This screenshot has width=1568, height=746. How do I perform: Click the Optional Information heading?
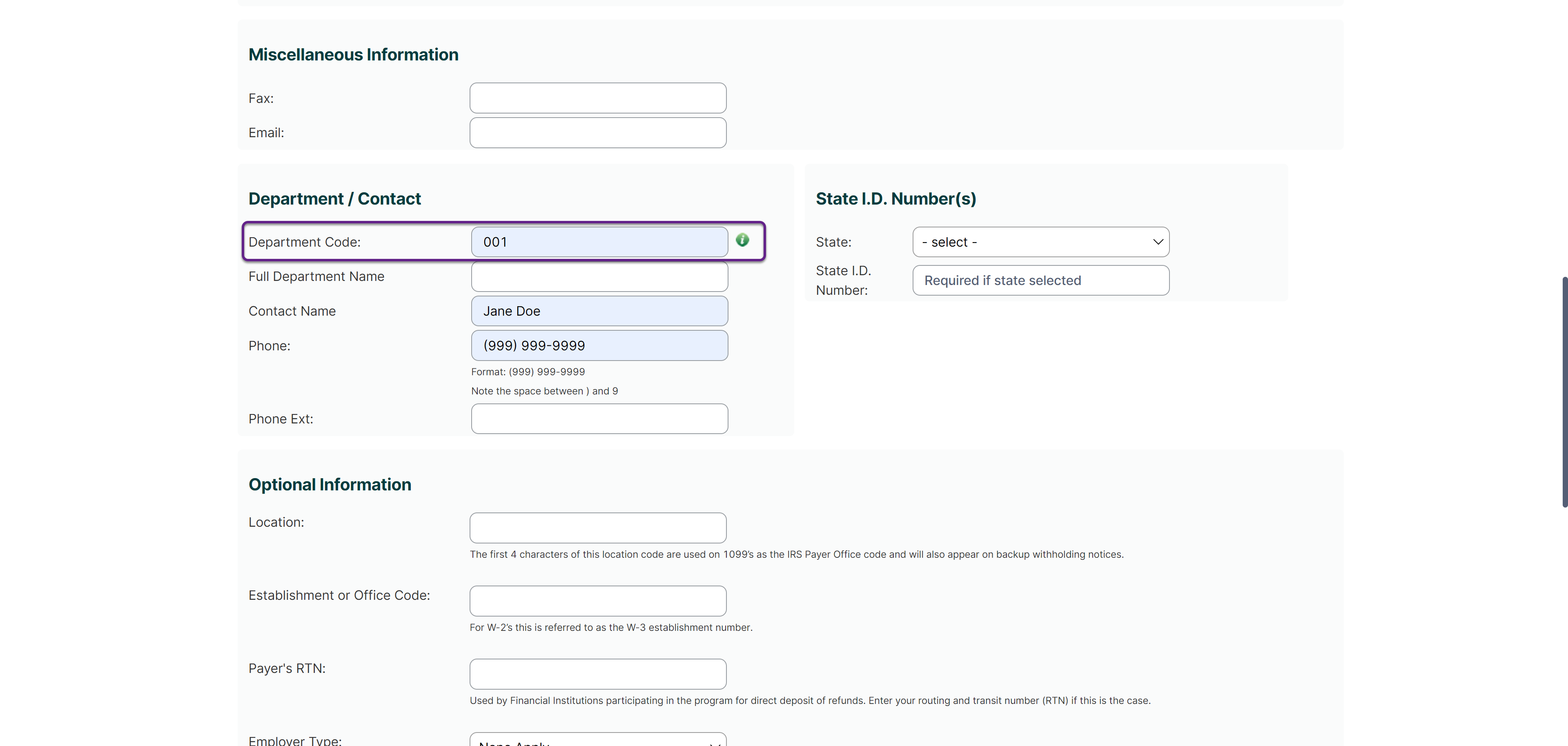coord(329,484)
